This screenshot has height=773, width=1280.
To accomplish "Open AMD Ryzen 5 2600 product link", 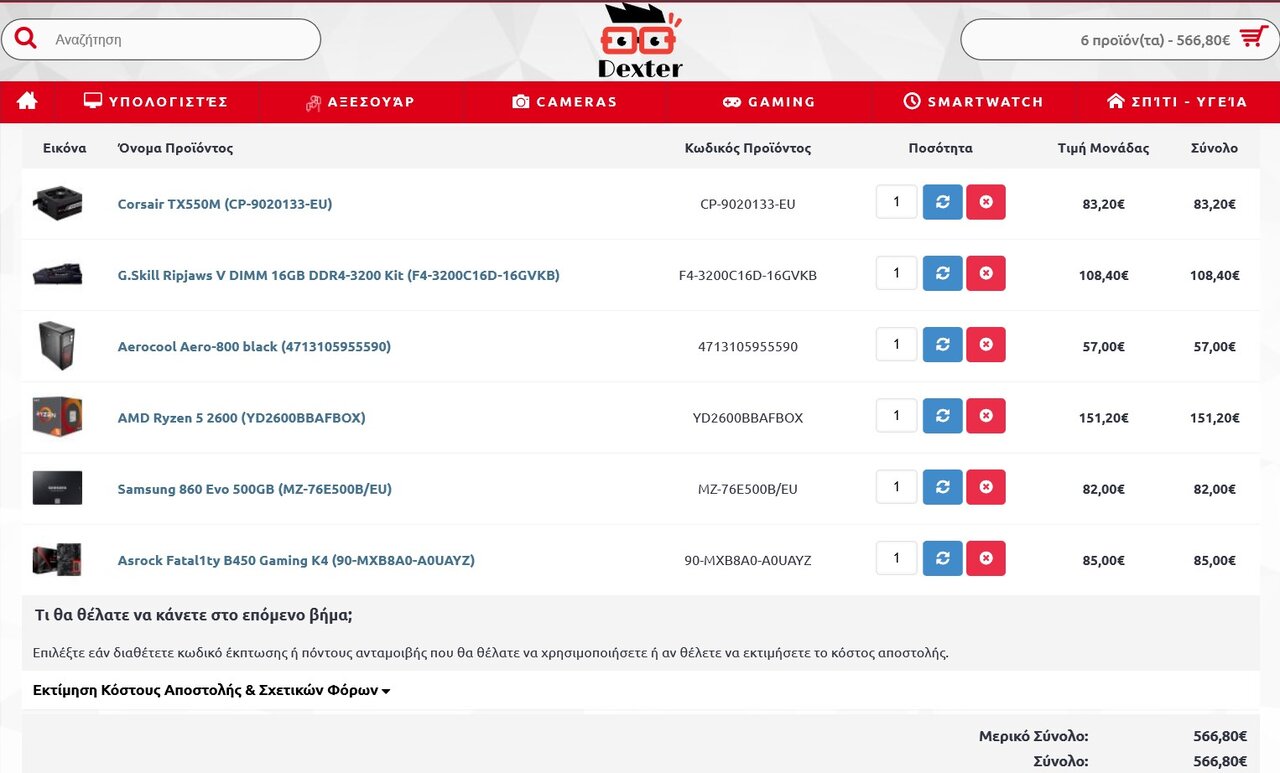I will pos(242,418).
